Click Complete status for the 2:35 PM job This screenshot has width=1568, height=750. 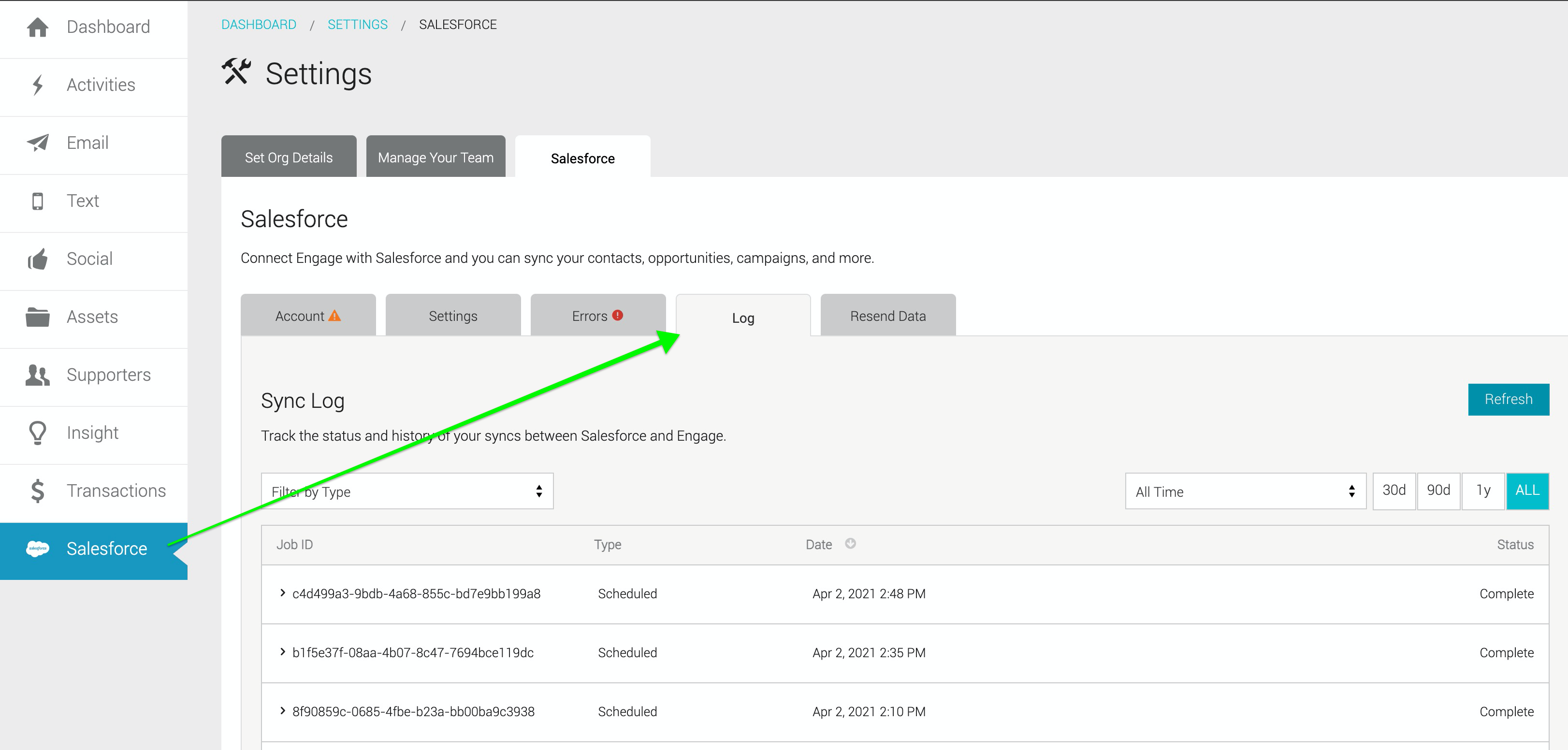[x=1507, y=652]
